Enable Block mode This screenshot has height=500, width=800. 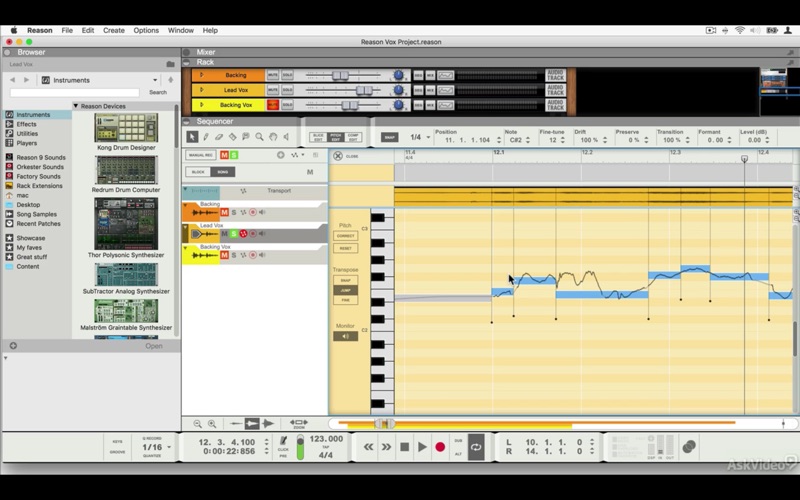click(x=198, y=172)
